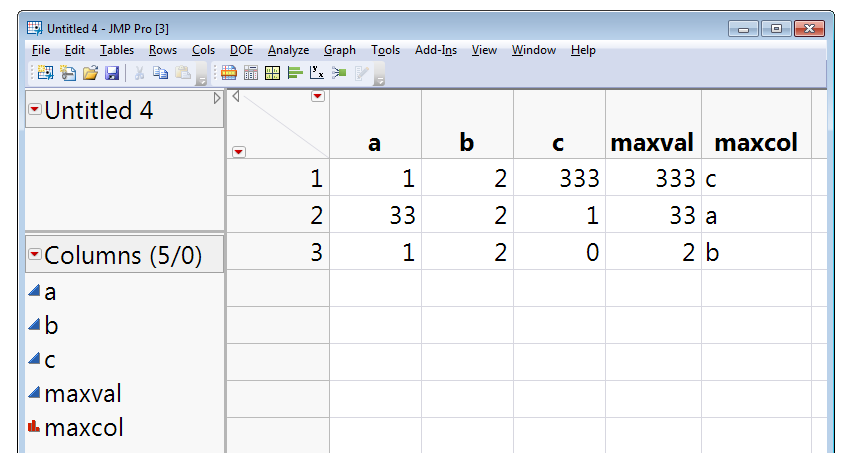The height and width of the screenshot is (453, 849).
Task: Open the Columns panel red triangle menu
Action: (x=36, y=255)
